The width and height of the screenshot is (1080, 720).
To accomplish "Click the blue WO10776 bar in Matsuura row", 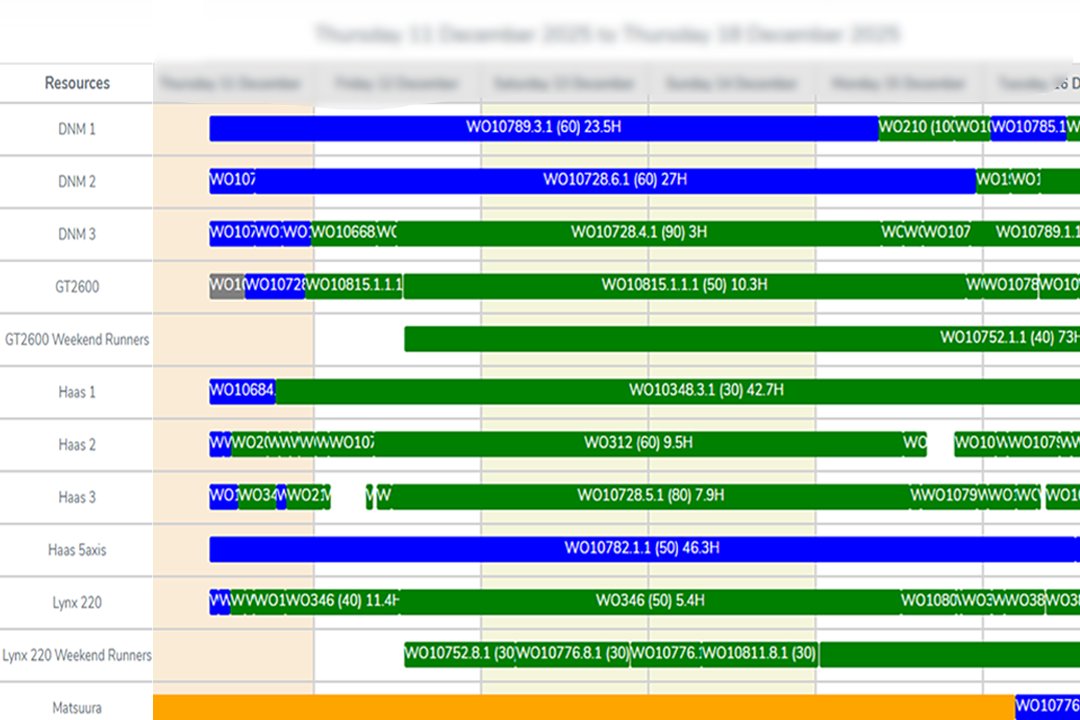I will pyautogui.click(x=1047, y=707).
